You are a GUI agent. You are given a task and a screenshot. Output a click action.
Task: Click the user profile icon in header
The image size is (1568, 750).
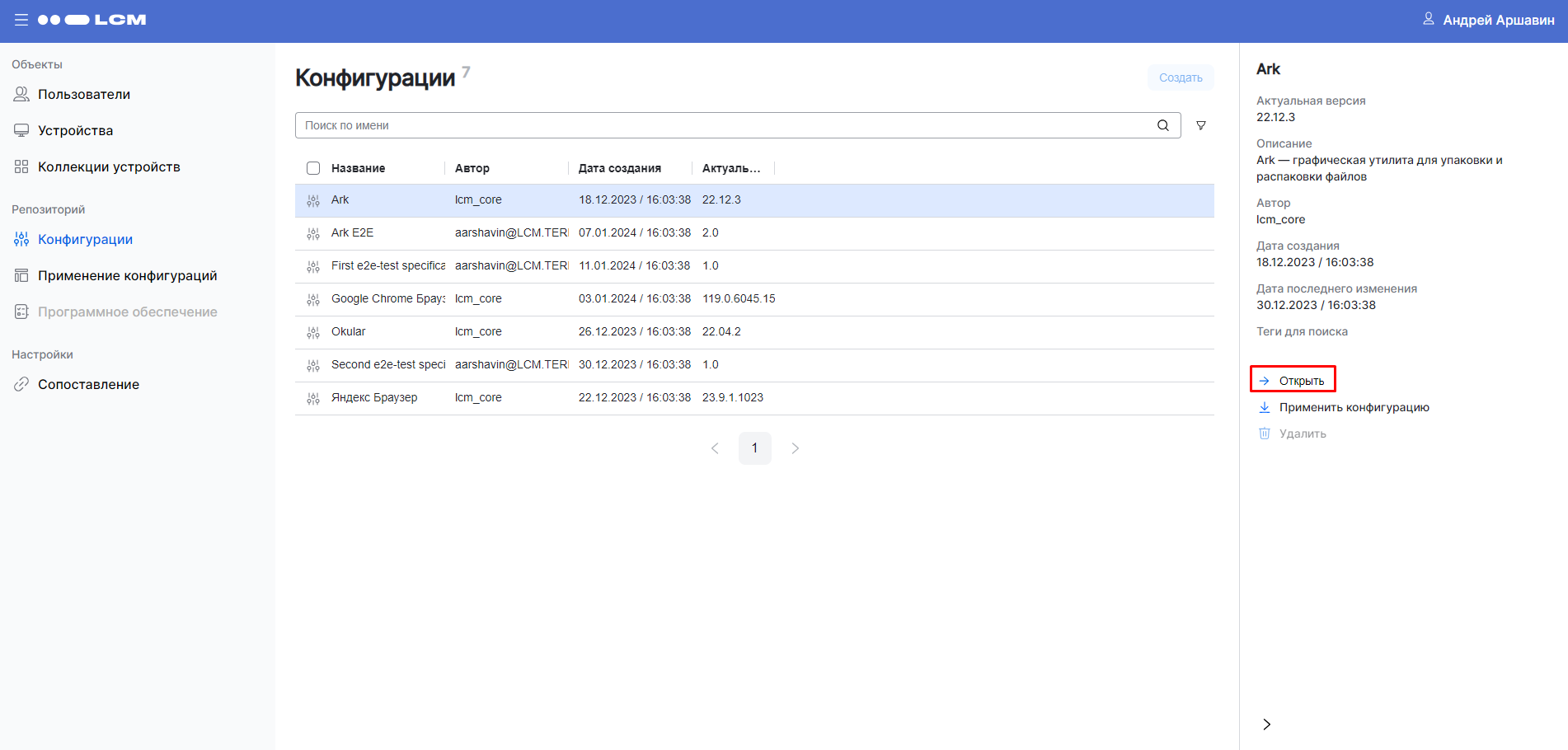click(1428, 19)
